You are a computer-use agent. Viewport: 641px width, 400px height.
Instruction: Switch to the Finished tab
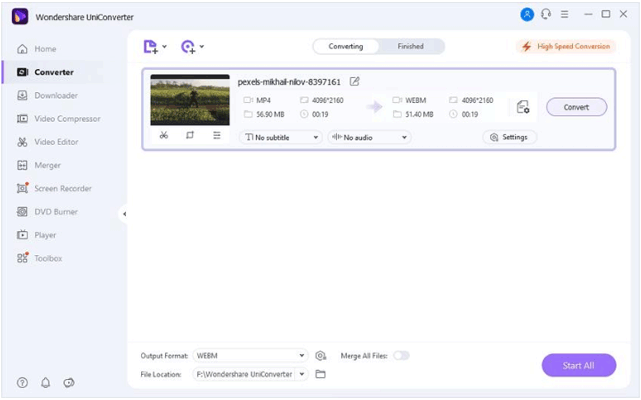[411, 47]
